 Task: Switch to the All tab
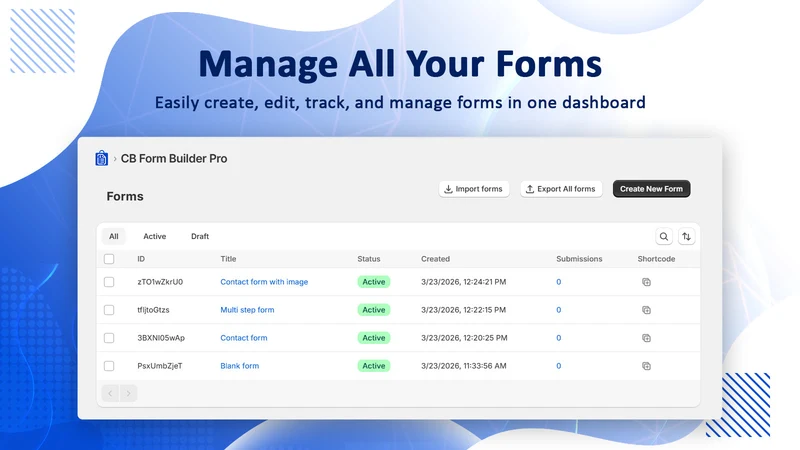113,236
